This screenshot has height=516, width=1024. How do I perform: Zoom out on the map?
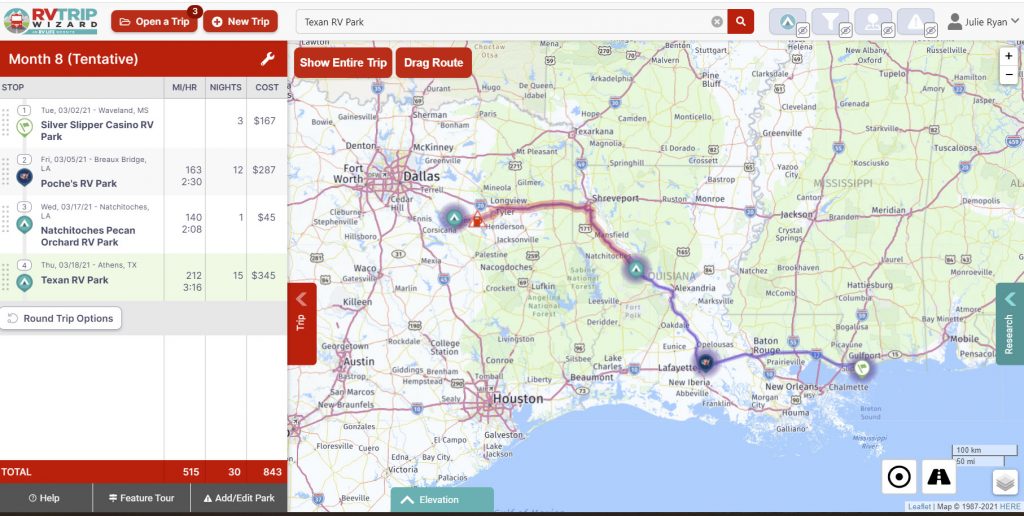tap(1008, 74)
